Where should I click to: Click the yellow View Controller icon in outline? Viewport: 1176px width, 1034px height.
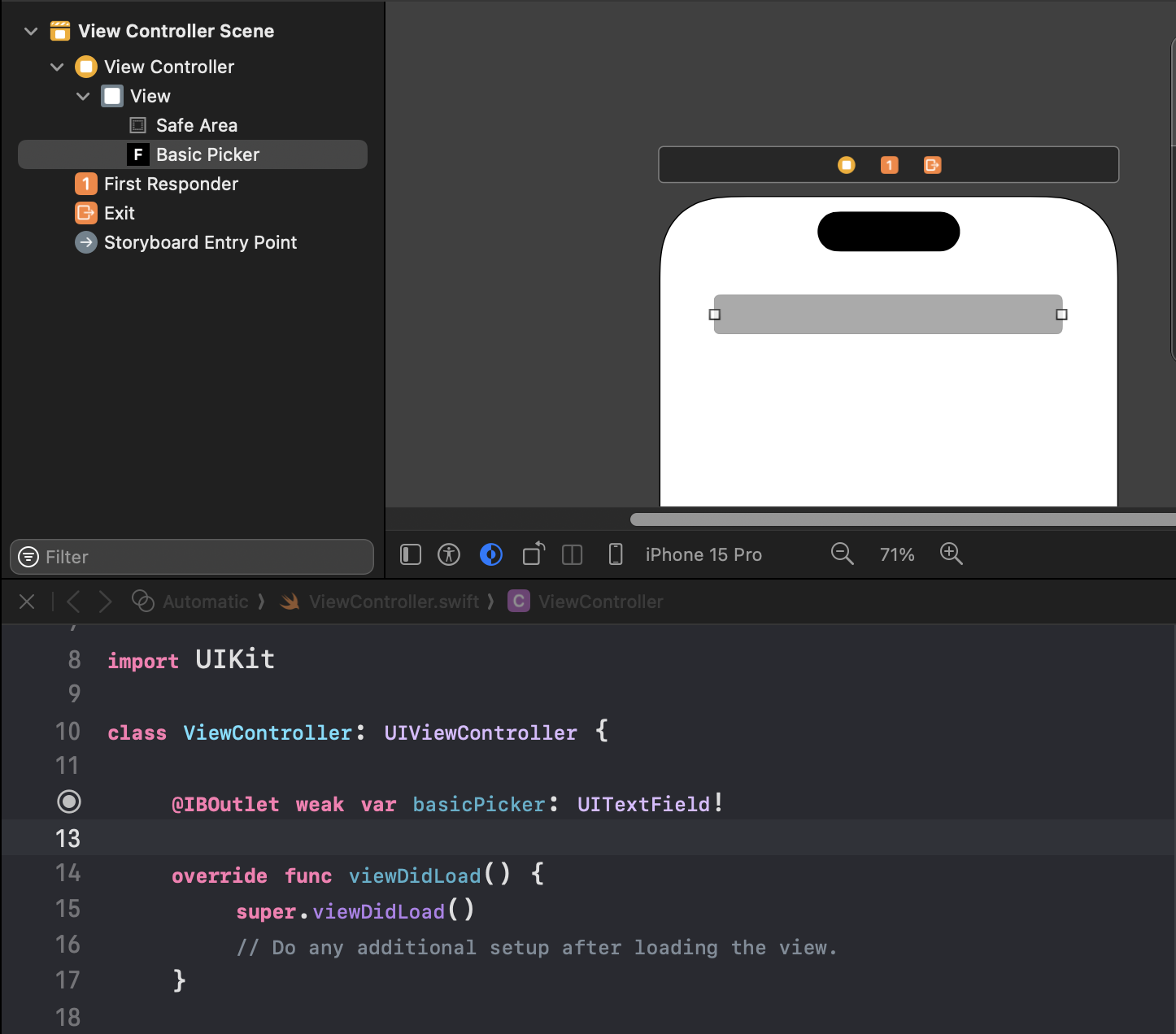[86, 67]
